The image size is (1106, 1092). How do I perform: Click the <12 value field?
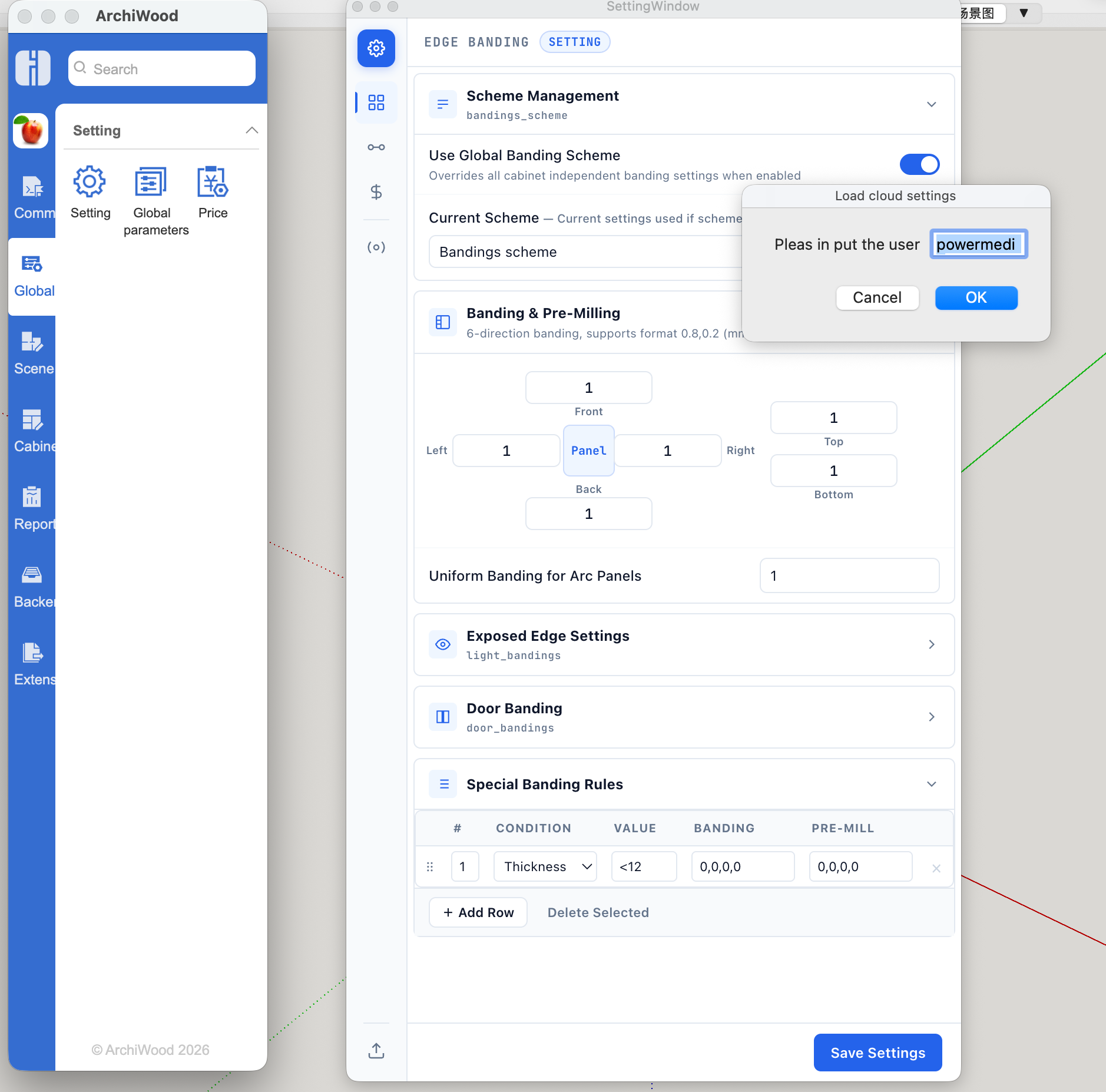click(644, 866)
